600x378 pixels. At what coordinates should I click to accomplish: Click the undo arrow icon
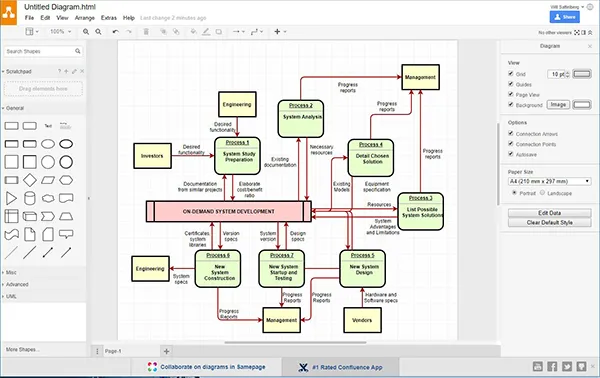(x=116, y=32)
